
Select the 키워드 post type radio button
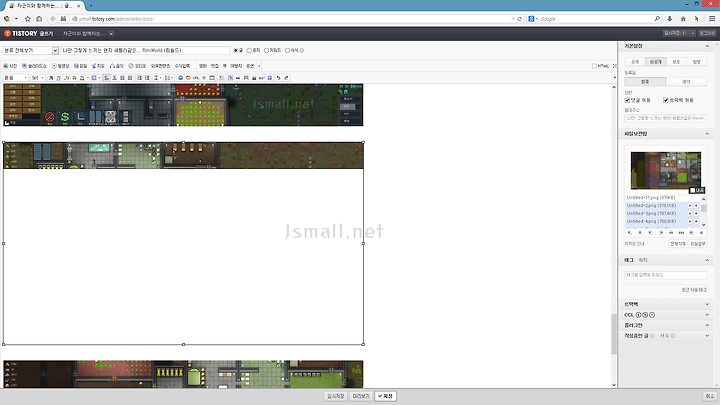[266, 51]
